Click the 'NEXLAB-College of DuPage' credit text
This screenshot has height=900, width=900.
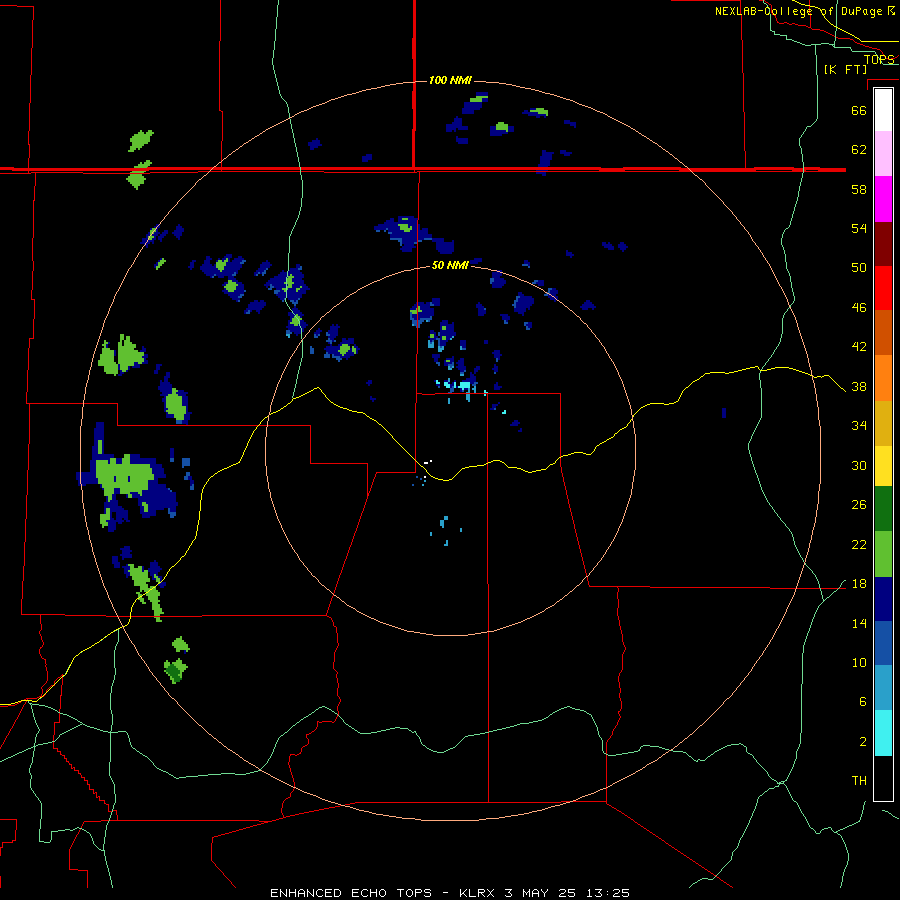798,11
